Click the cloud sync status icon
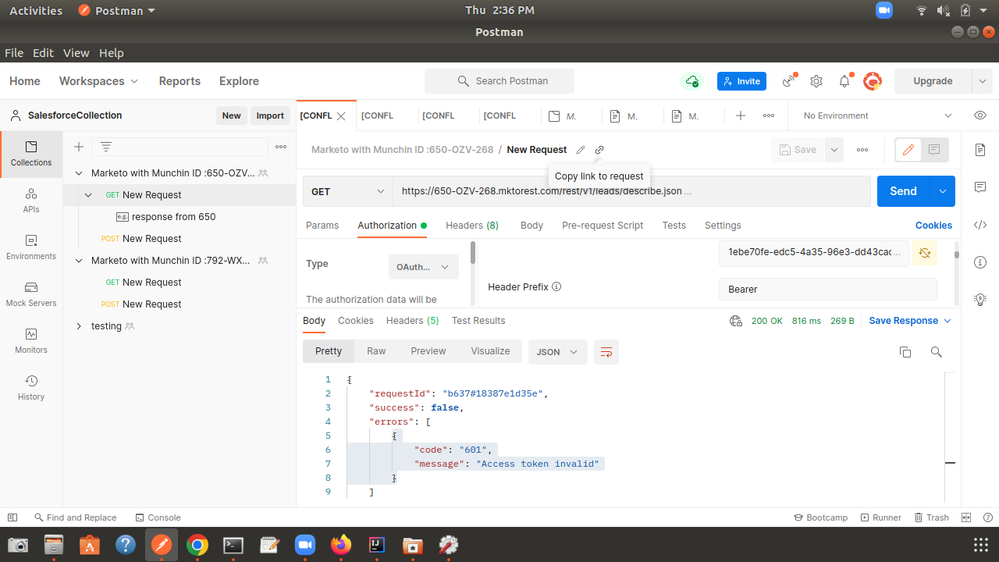This screenshot has height=562, width=999. click(692, 81)
